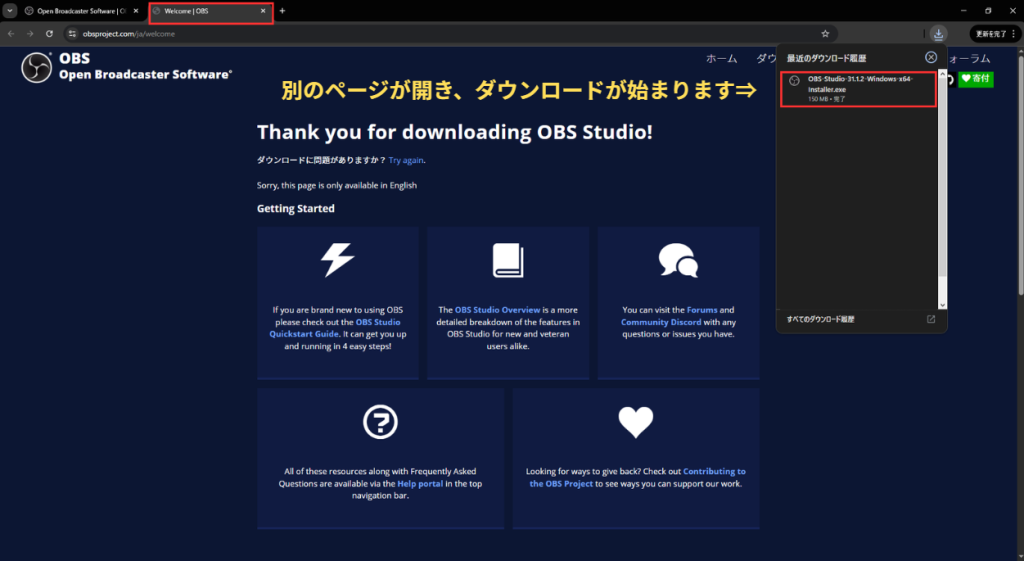This screenshot has height=561, width=1024.
Task: Bookmark this page with the star icon
Action: coord(825,33)
